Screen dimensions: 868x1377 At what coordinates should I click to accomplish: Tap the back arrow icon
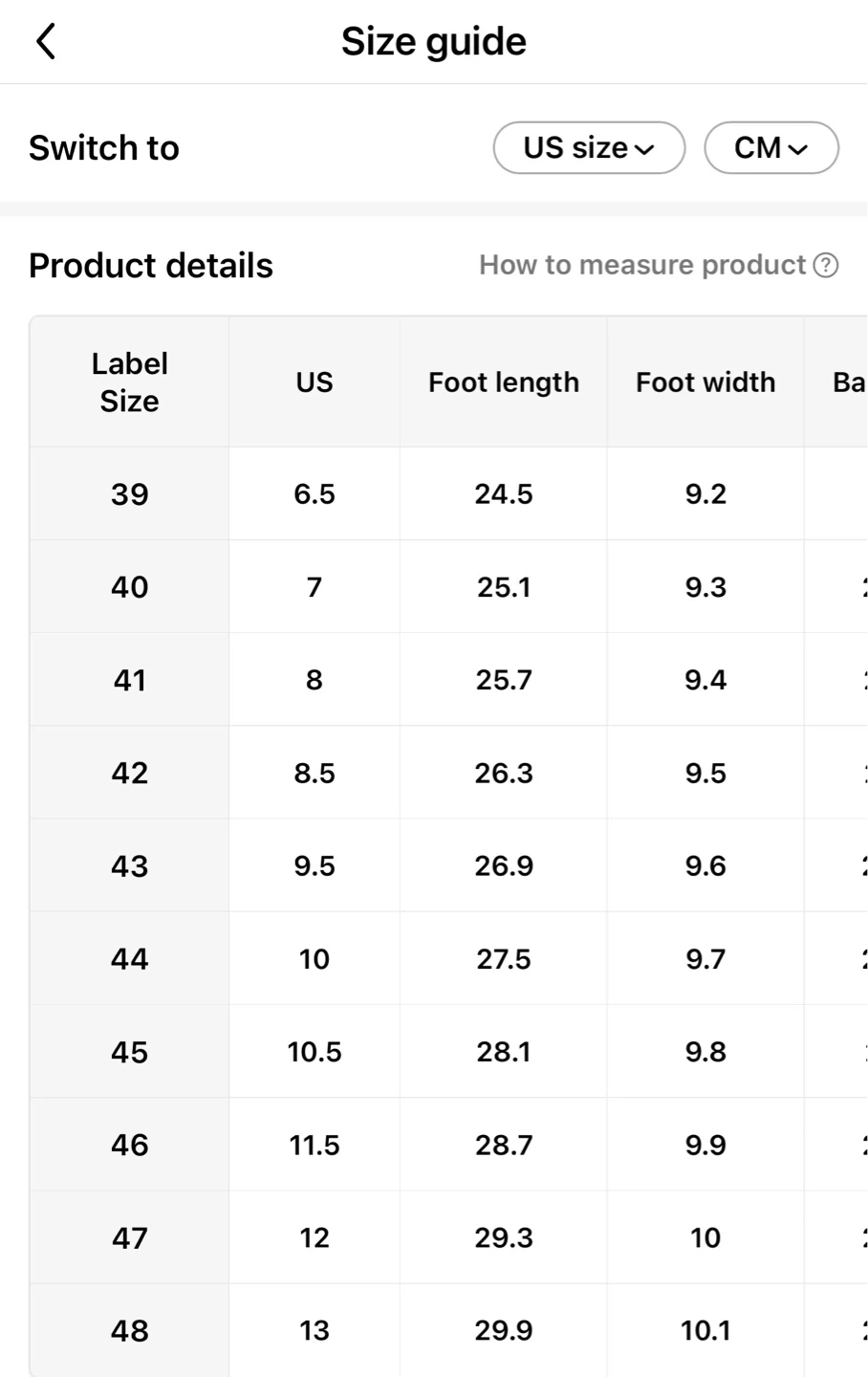tap(46, 42)
